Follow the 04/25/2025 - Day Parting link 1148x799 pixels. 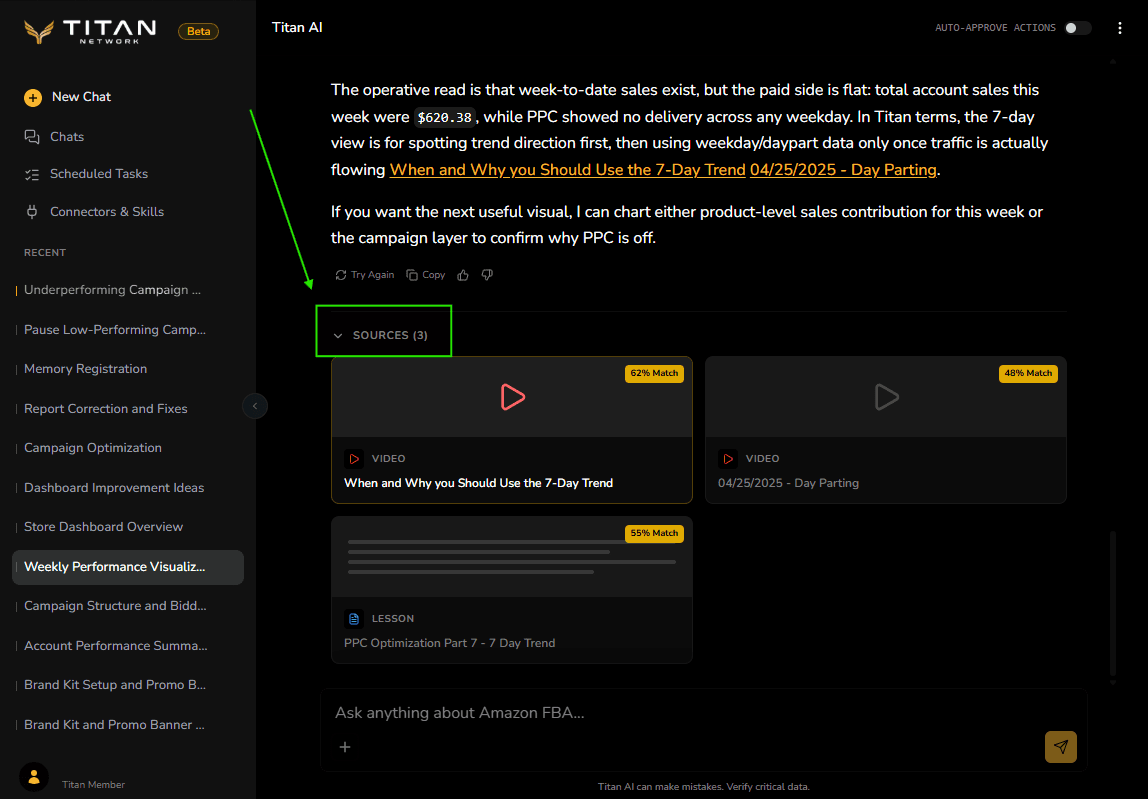coord(843,170)
